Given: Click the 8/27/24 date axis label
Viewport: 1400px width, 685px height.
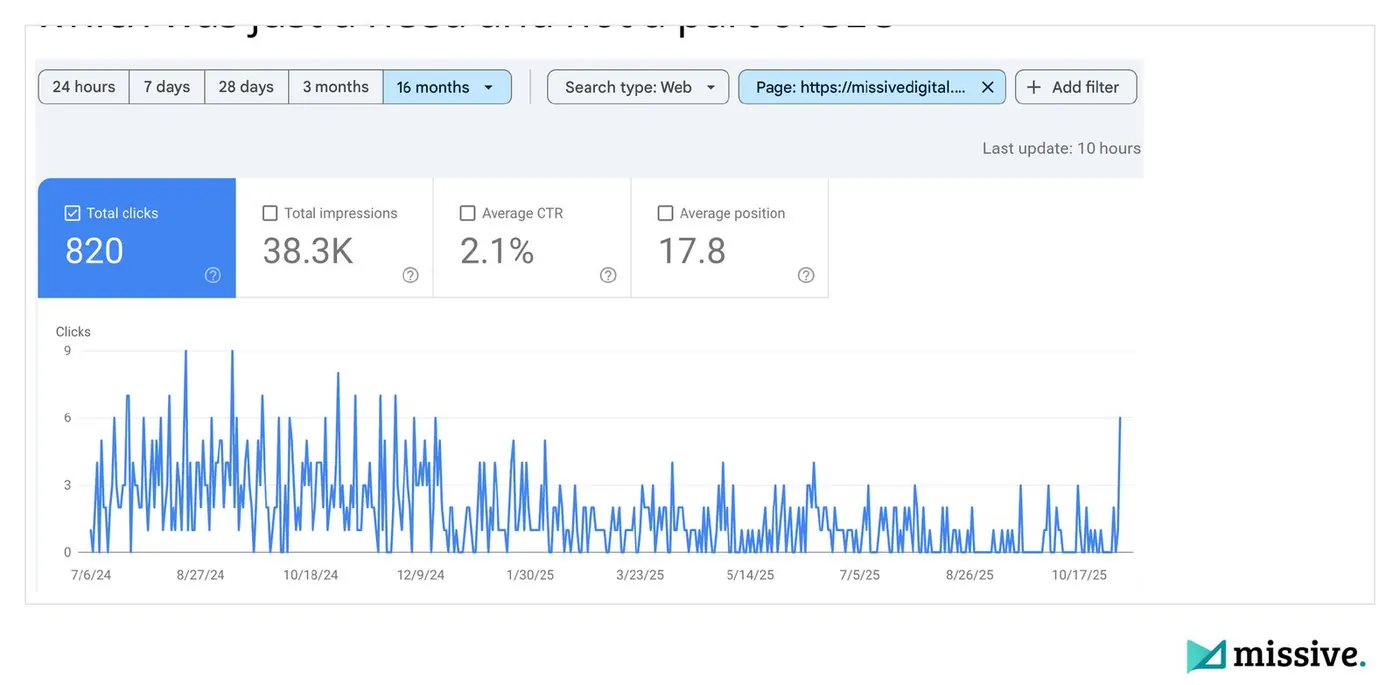Looking at the screenshot, I should tap(200, 575).
